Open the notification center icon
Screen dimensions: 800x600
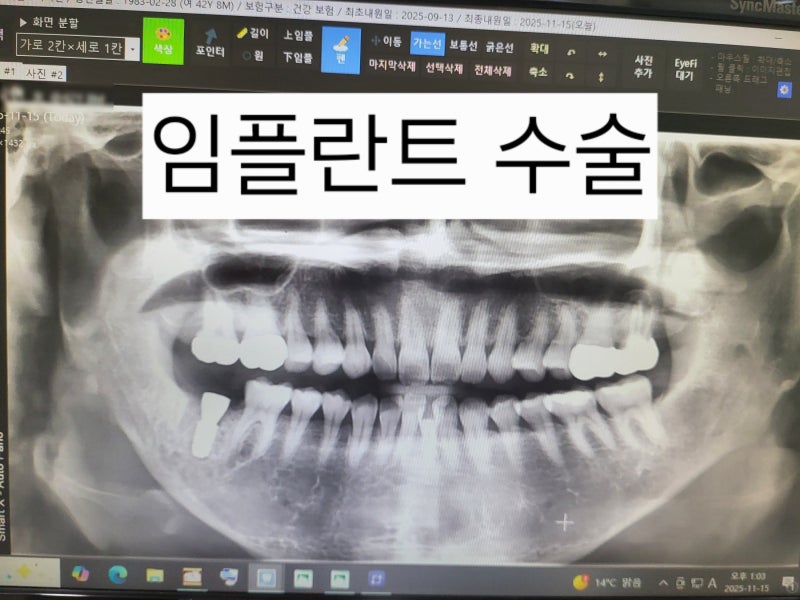tap(789, 584)
